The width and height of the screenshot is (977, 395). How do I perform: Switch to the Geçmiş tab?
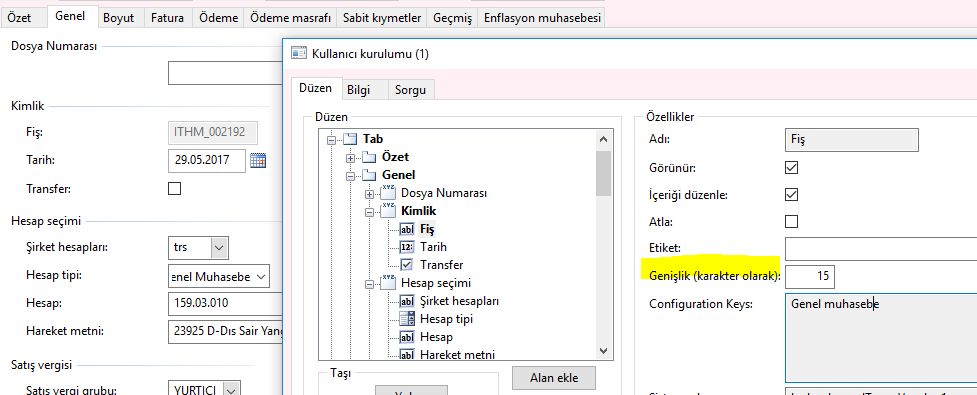click(452, 17)
